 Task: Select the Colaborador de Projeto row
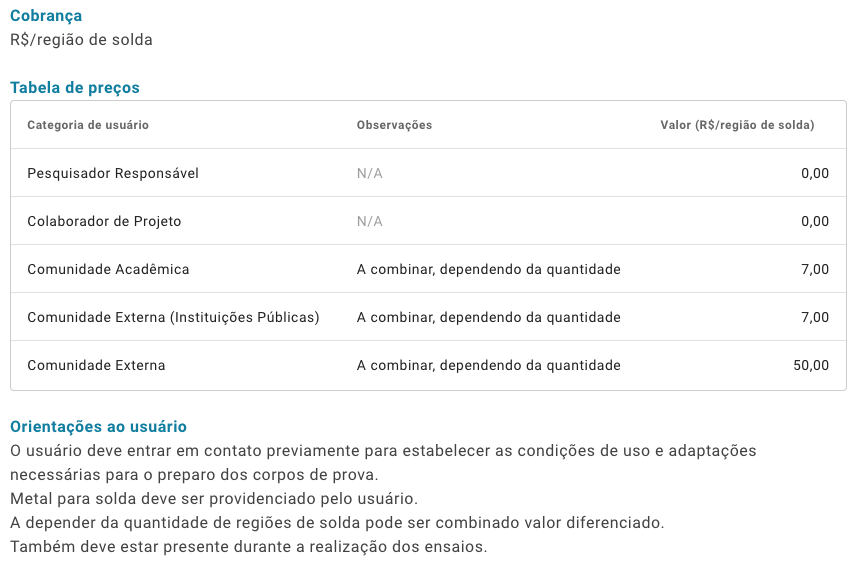pyautogui.click(x=428, y=221)
